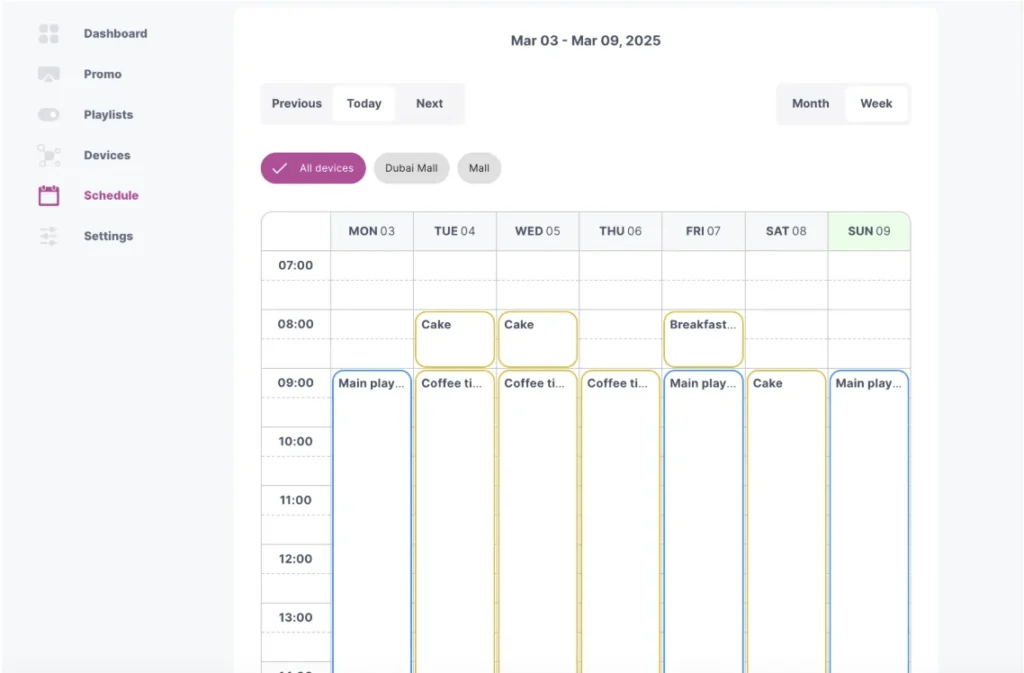Open Friday's Breakfast event

pos(703,339)
